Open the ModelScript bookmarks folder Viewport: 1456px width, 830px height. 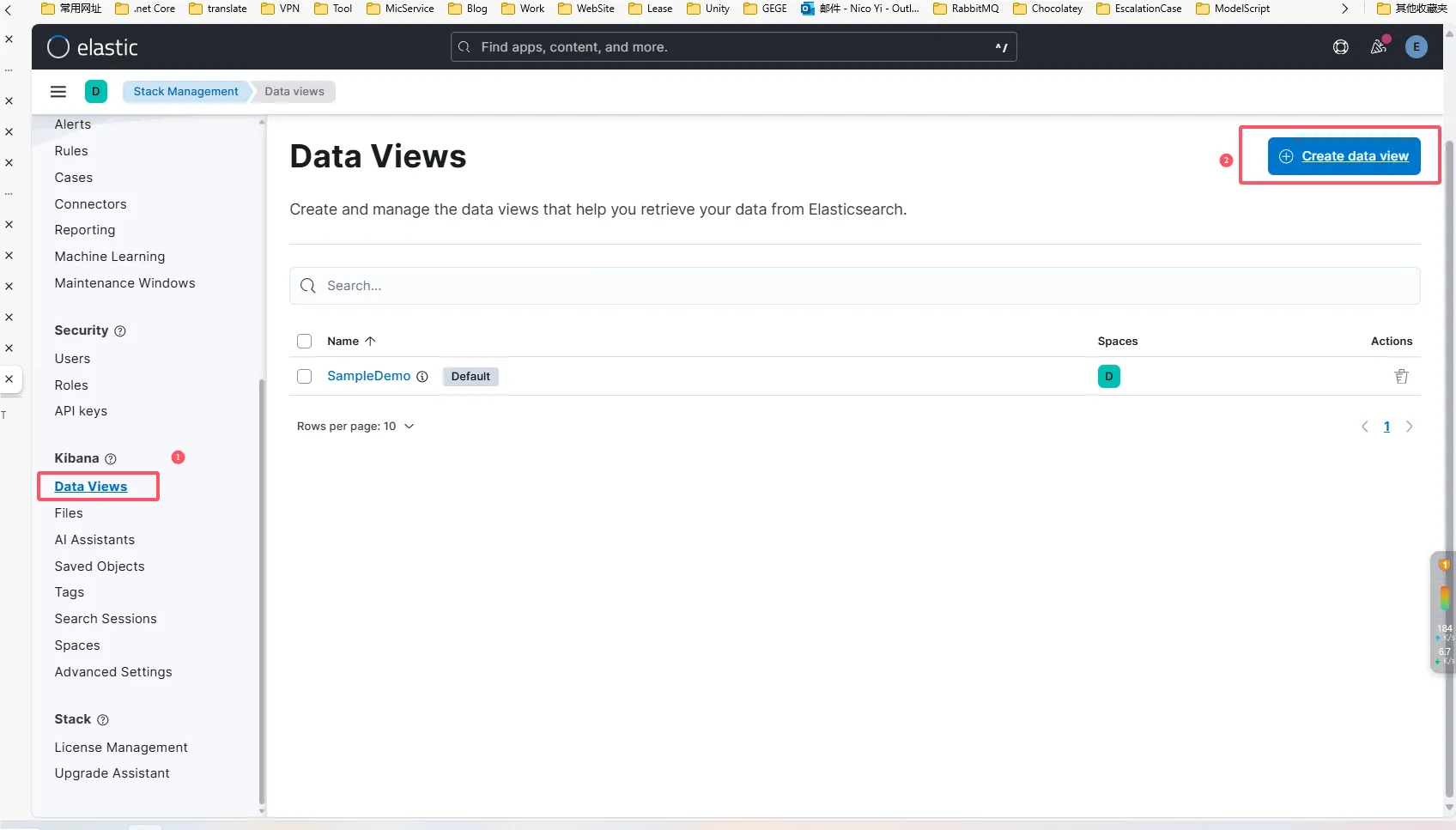[x=1233, y=9]
